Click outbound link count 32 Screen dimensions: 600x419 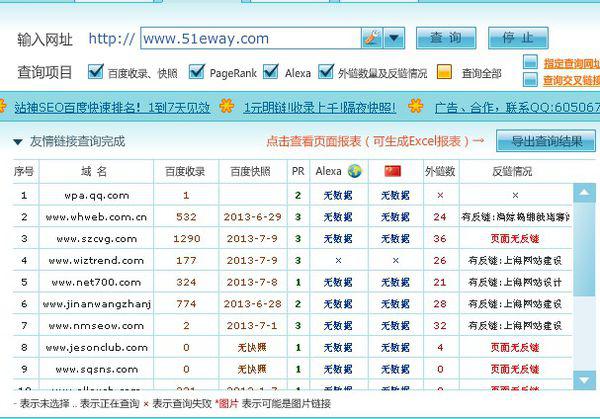pyautogui.click(x=440, y=326)
